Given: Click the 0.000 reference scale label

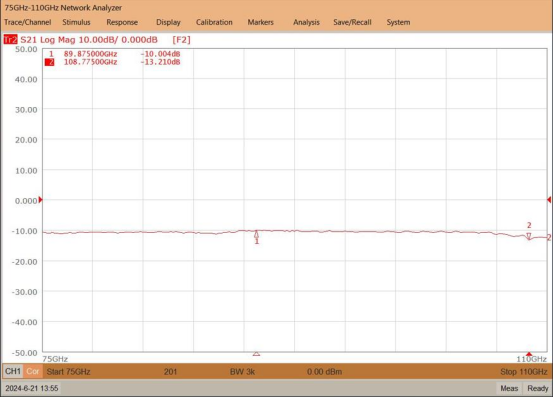Looking at the screenshot, I should click(26, 201).
